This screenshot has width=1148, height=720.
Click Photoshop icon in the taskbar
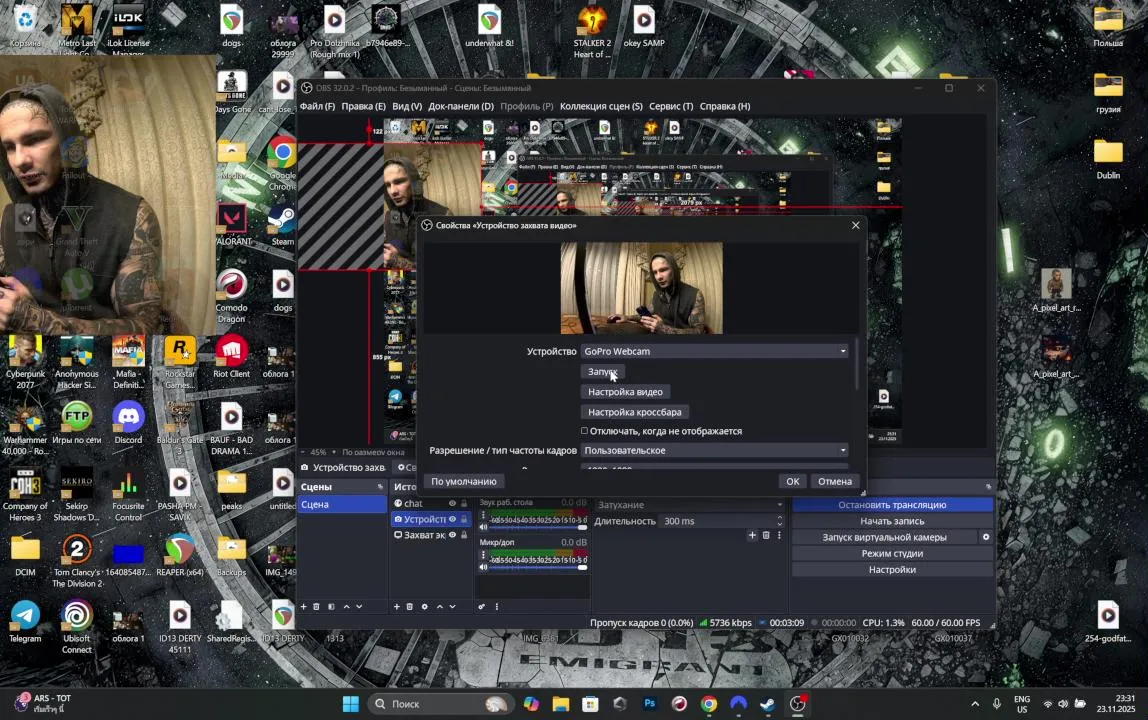click(x=649, y=704)
